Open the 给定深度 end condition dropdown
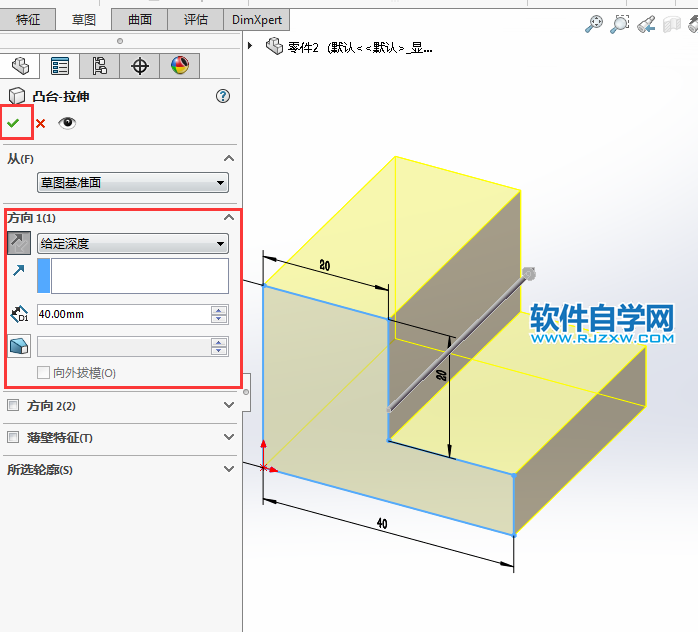The width and height of the screenshot is (698, 632). coord(133,243)
